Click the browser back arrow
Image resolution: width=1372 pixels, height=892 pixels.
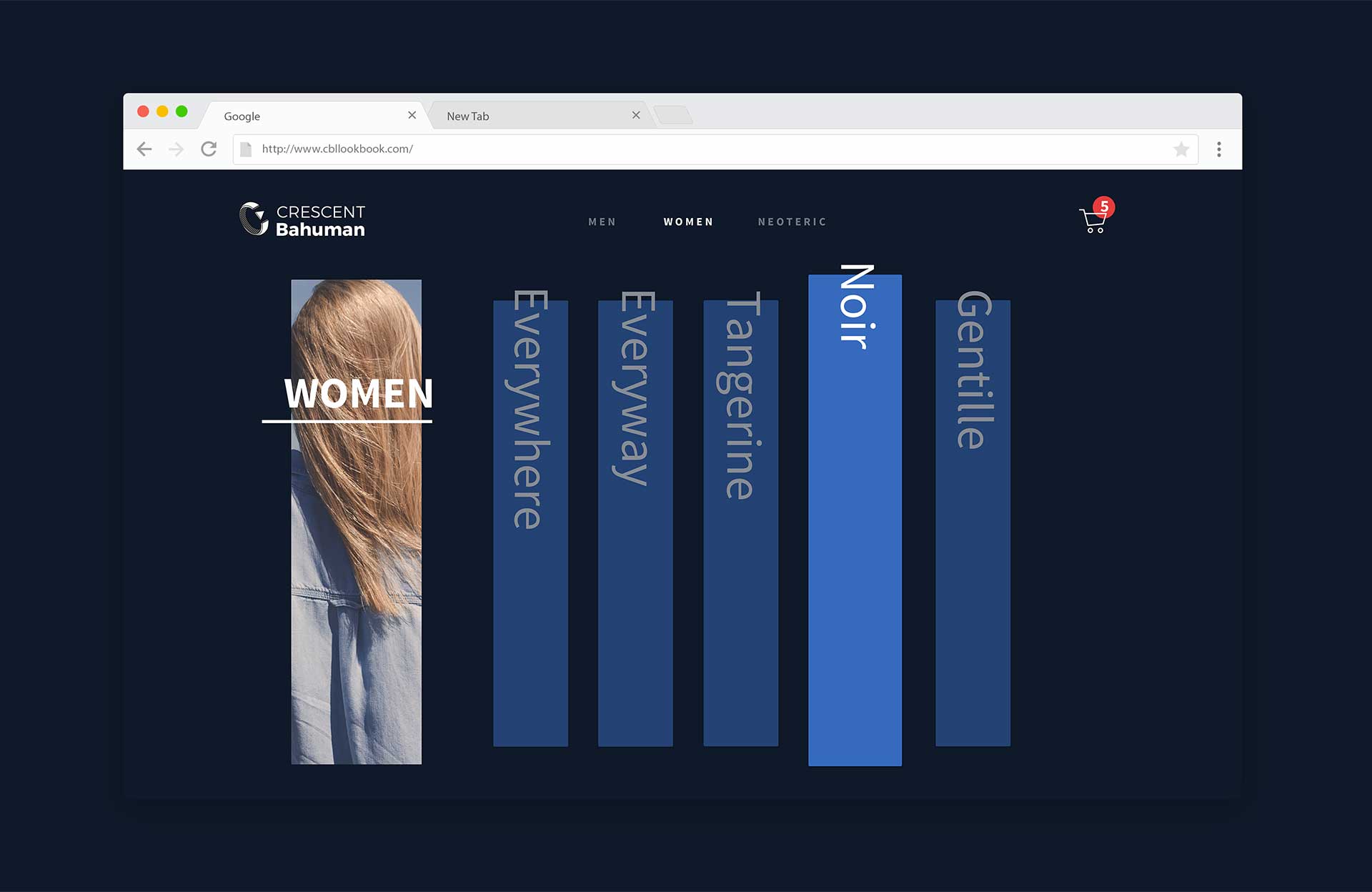(x=144, y=149)
